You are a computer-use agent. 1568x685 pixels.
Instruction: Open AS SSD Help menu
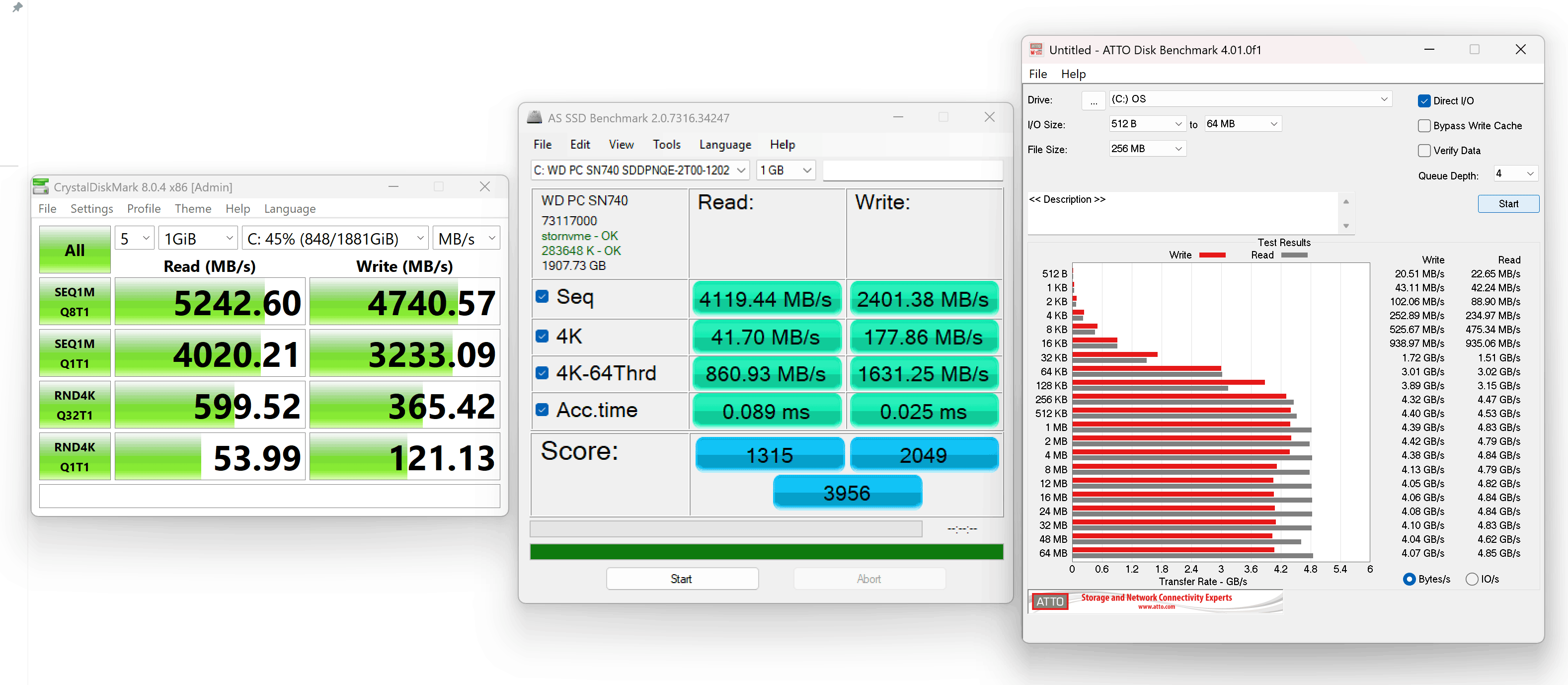click(782, 144)
